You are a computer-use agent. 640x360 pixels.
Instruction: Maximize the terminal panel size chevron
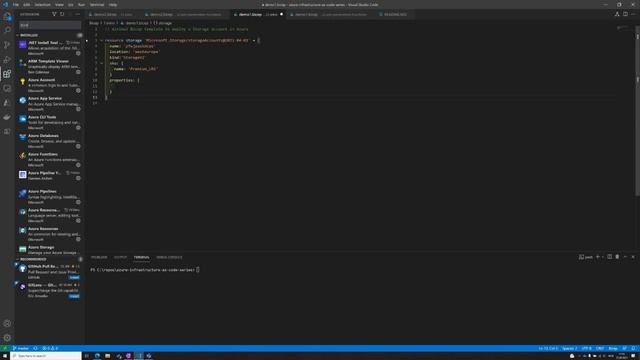[625, 257]
